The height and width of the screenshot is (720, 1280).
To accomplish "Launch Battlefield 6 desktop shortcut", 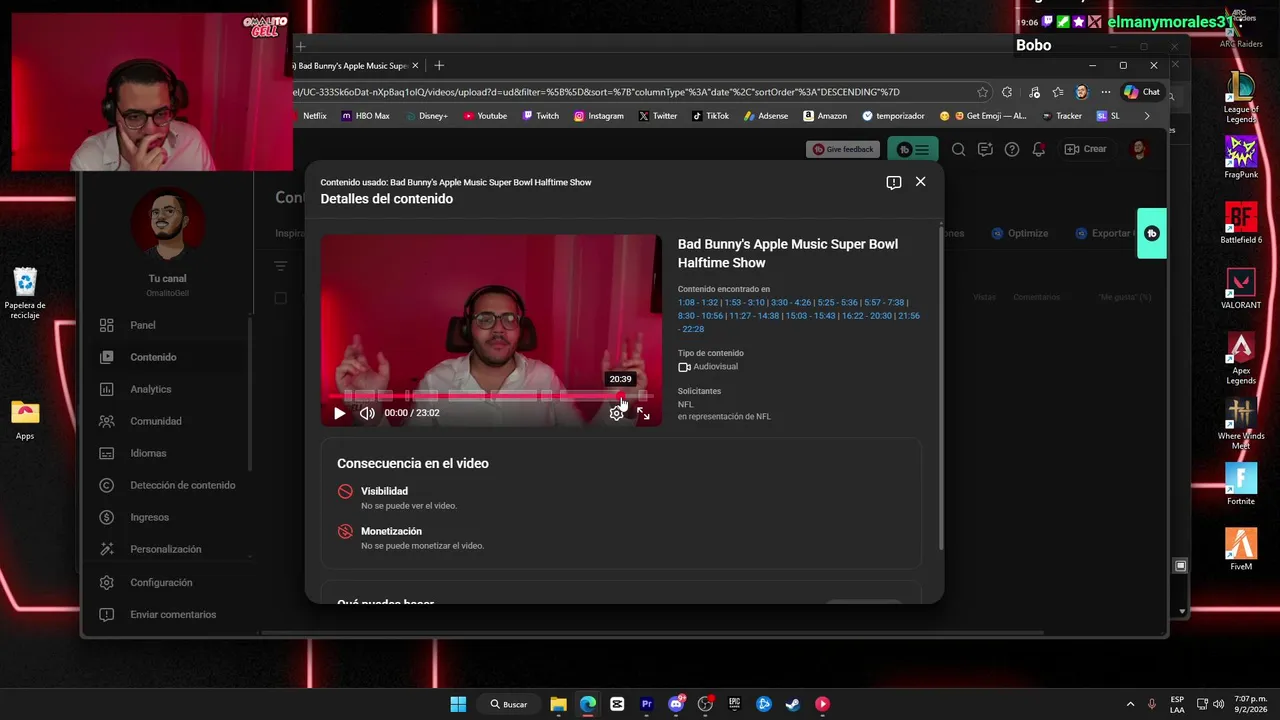I will (1241, 223).
